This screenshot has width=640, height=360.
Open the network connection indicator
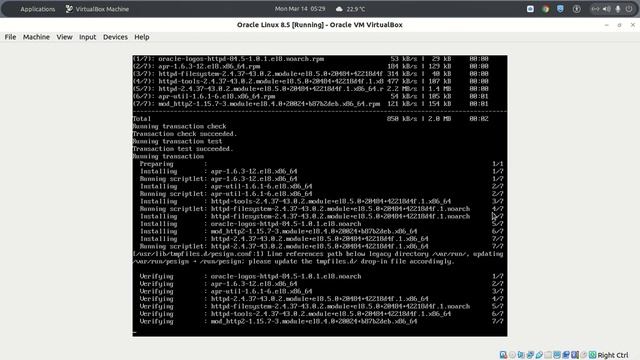tap(596, 9)
